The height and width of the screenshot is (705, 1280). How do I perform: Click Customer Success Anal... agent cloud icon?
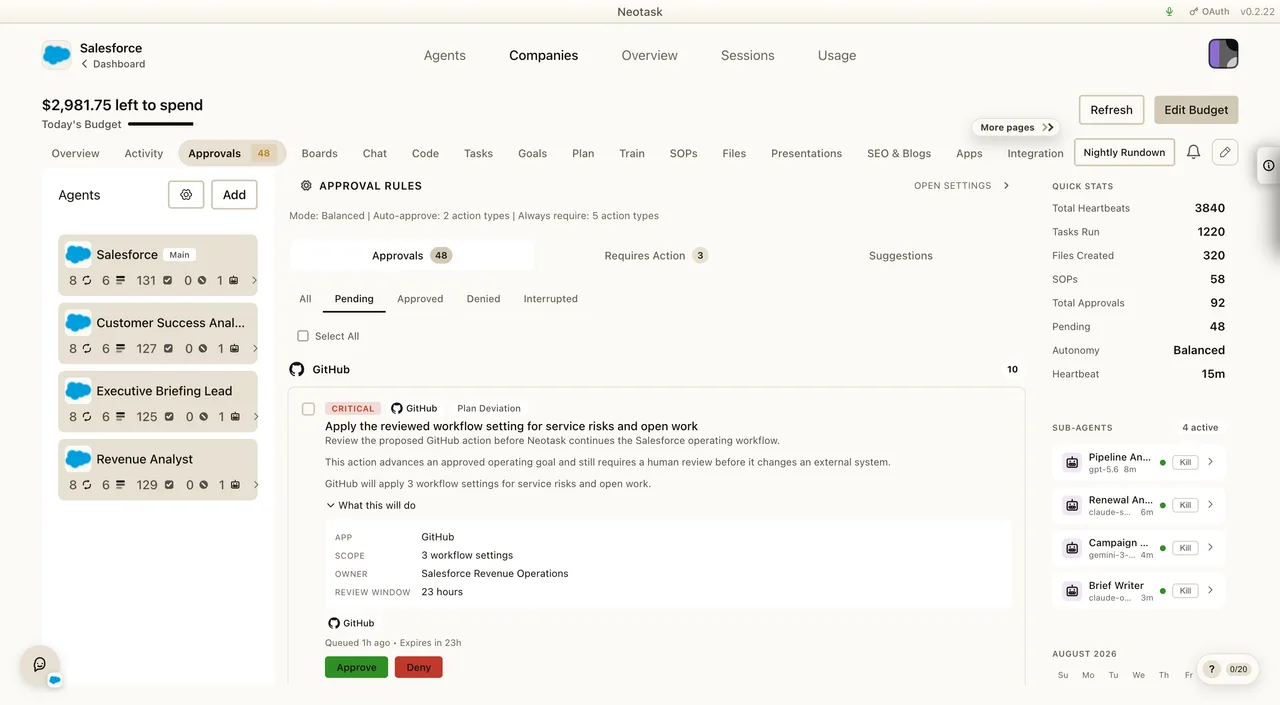(78, 322)
